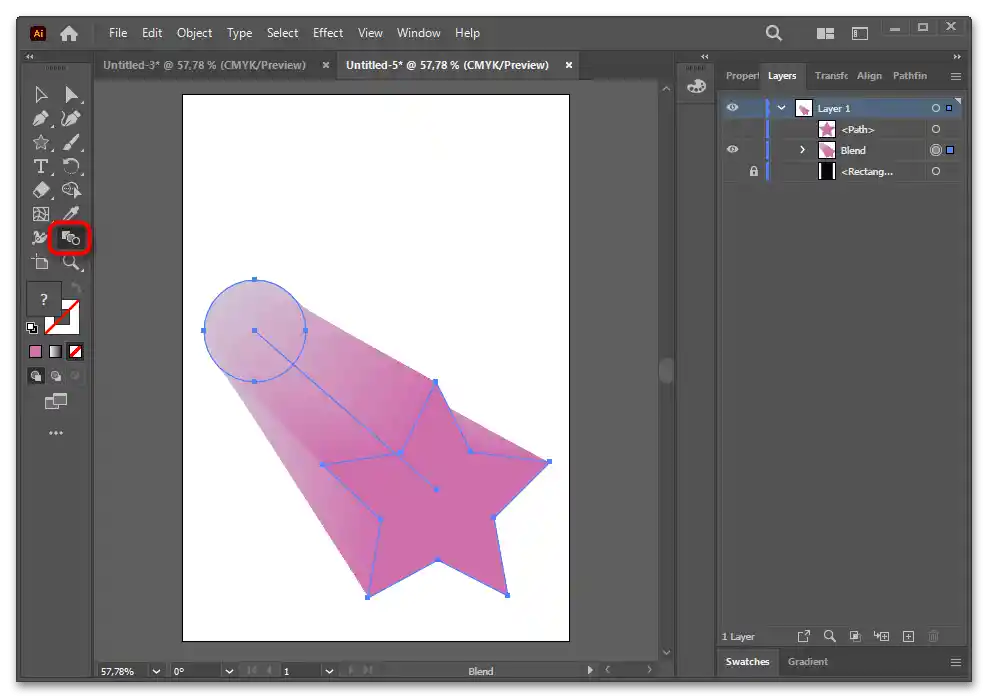Expand the Blend group
988x698 pixels.
[802, 150]
